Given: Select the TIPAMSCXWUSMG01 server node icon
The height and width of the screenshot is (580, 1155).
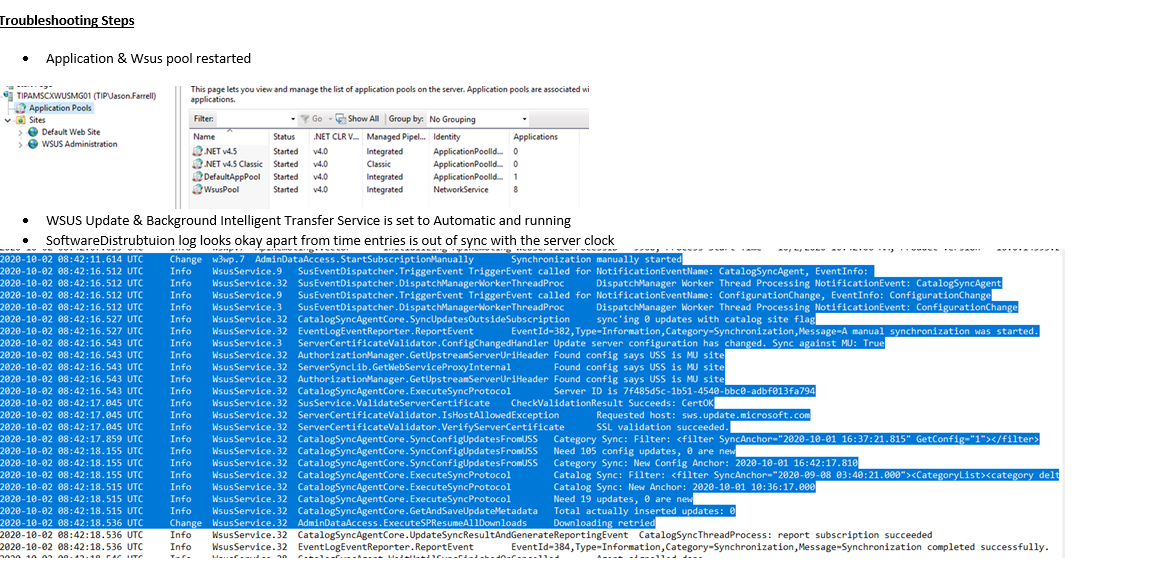Looking at the screenshot, I should (x=9, y=96).
